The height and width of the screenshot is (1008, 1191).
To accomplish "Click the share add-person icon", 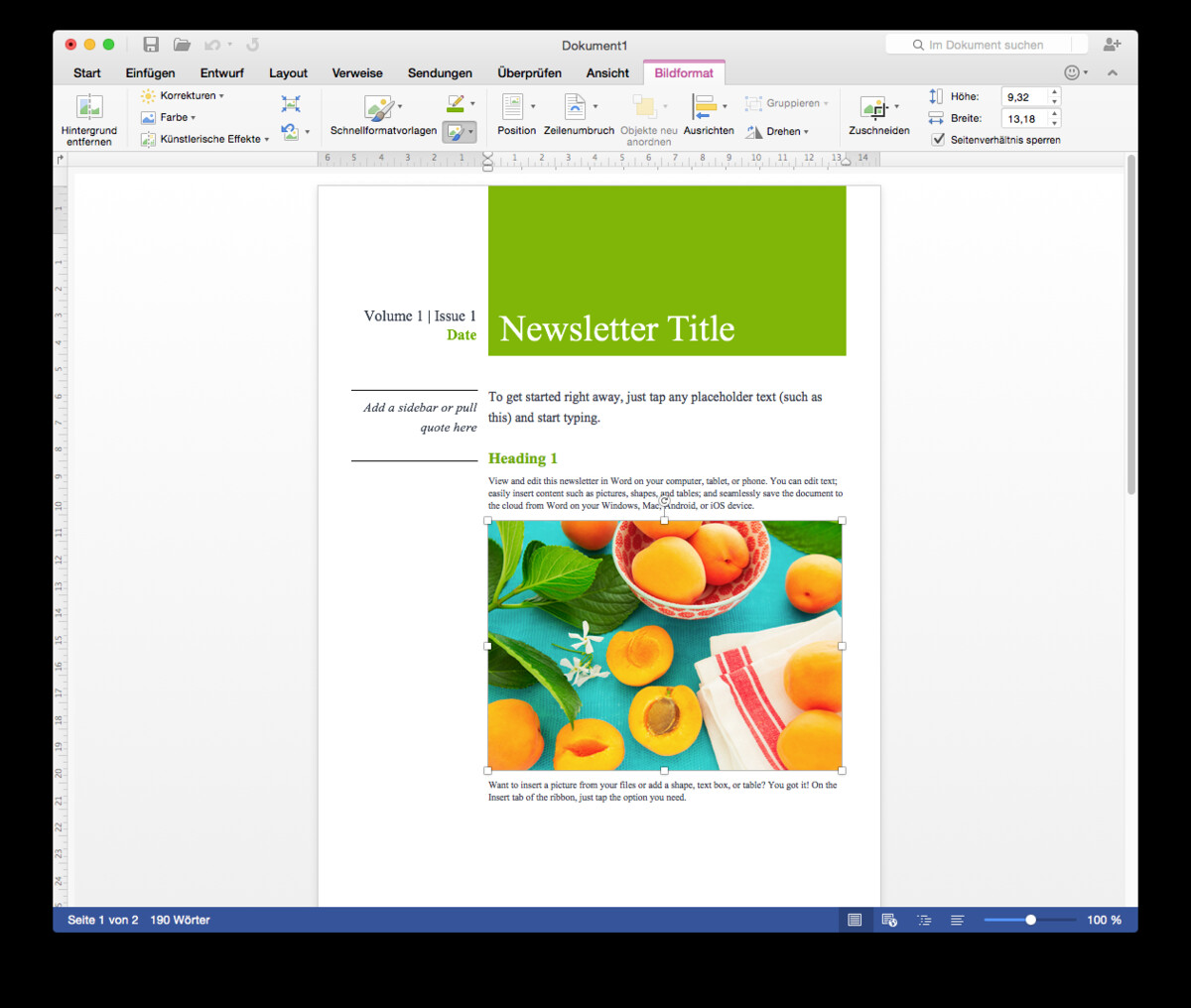I will coord(1112,45).
